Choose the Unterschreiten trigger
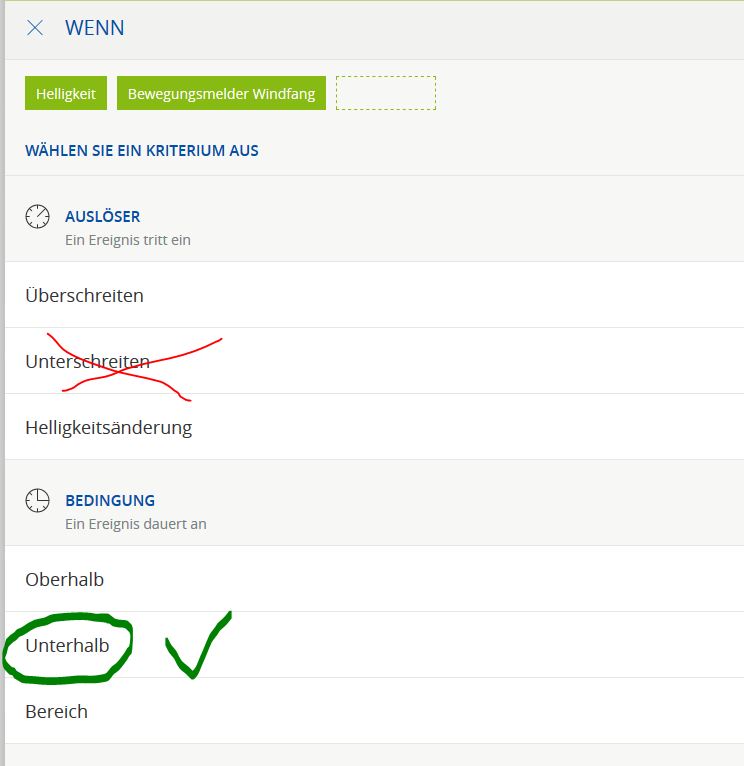744x766 pixels. (87, 362)
